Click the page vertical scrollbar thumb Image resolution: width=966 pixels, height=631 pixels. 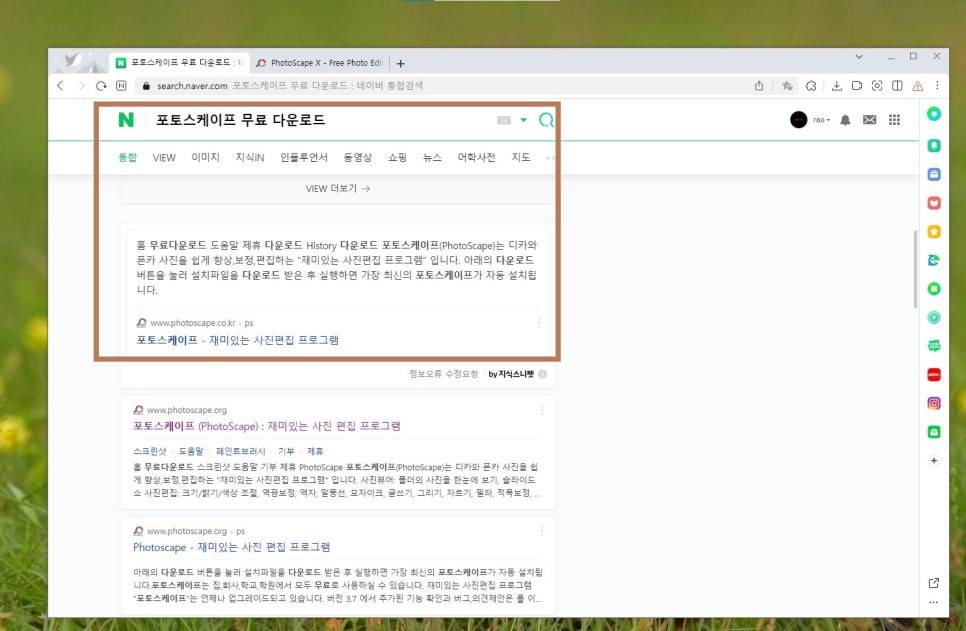pyautogui.click(x=915, y=269)
